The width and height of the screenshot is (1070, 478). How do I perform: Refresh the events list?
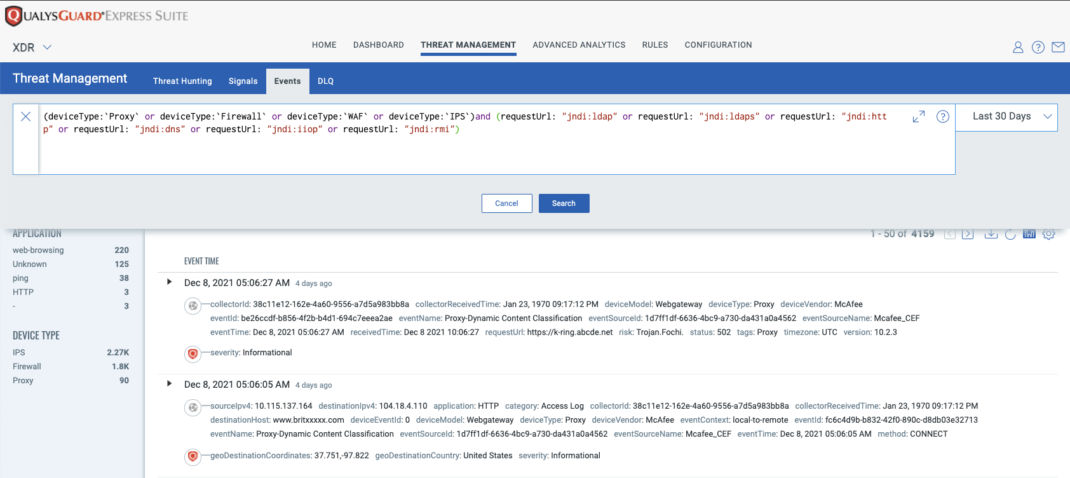pyautogui.click(x=1011, y=234)
